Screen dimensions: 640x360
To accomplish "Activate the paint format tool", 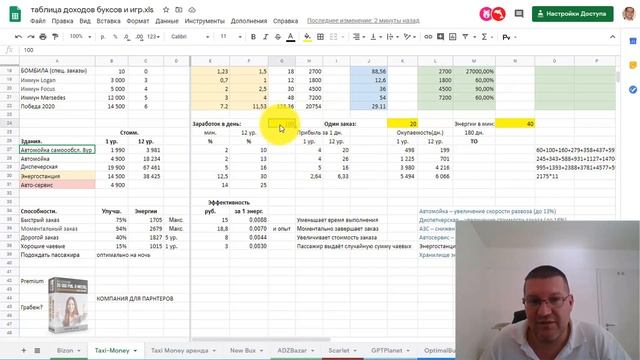I will 55,37.
